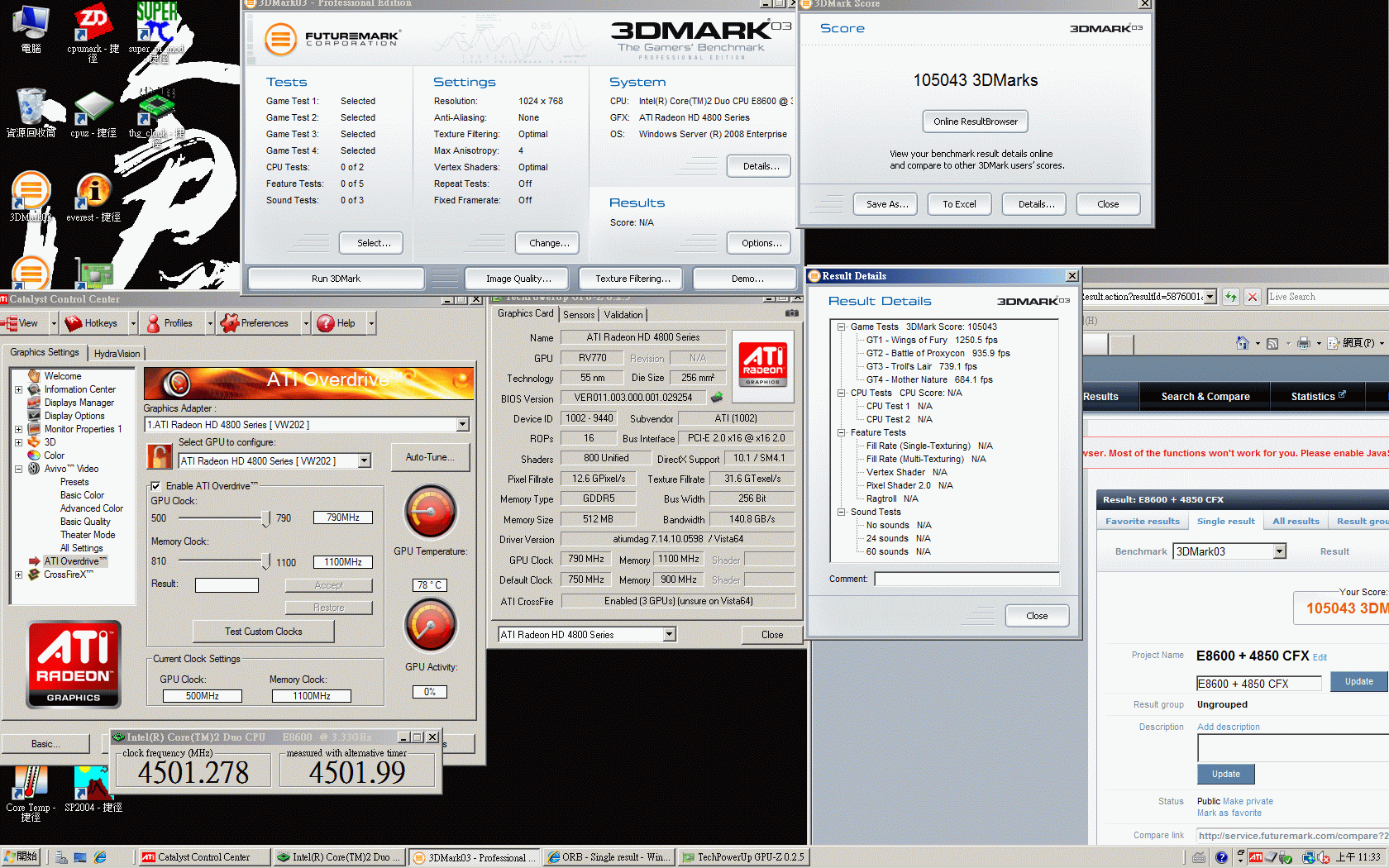Click the Internet Explorer quick launch icon
The height and width of the screenshot is (868, 1389).
[100, 857]
